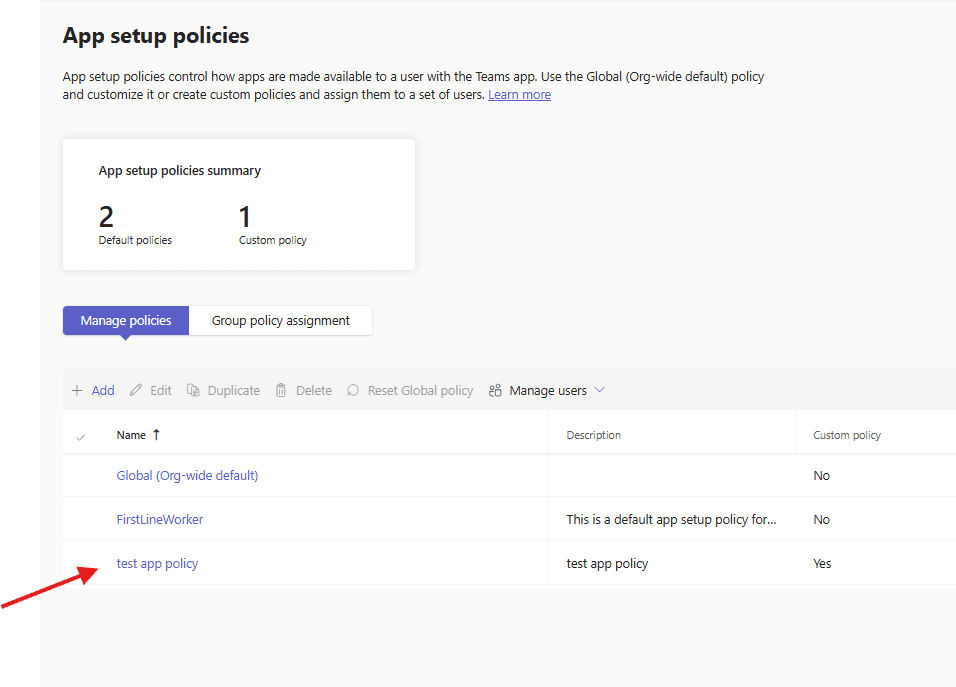Click the Duplicate policy icon

(194, 391)
